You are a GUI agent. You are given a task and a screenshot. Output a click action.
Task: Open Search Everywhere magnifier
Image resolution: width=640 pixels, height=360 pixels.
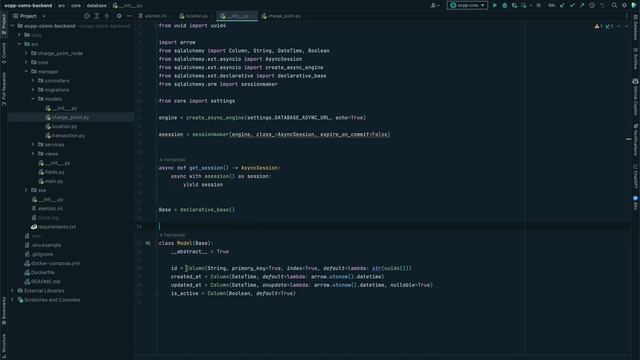click(614, 5)
